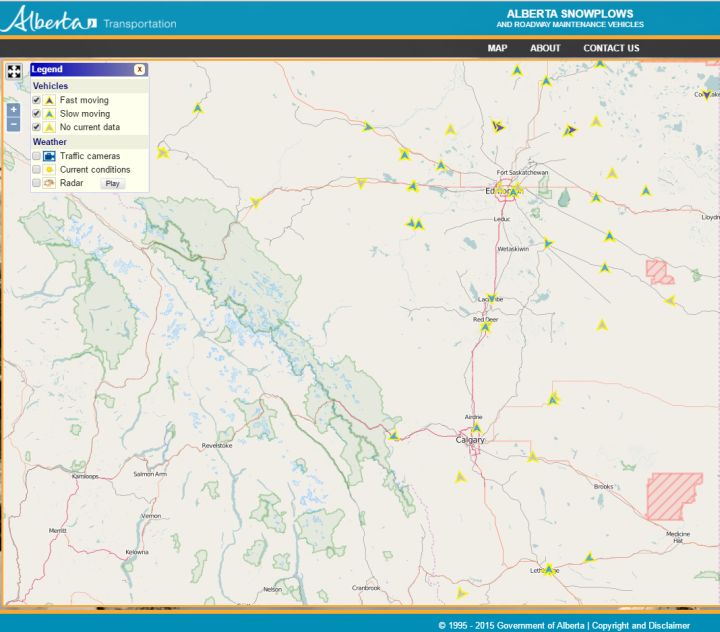The width and height of the screenshot is (720, 632).
Task: Click the Vehicles section heading
Action: coord(50,86)
